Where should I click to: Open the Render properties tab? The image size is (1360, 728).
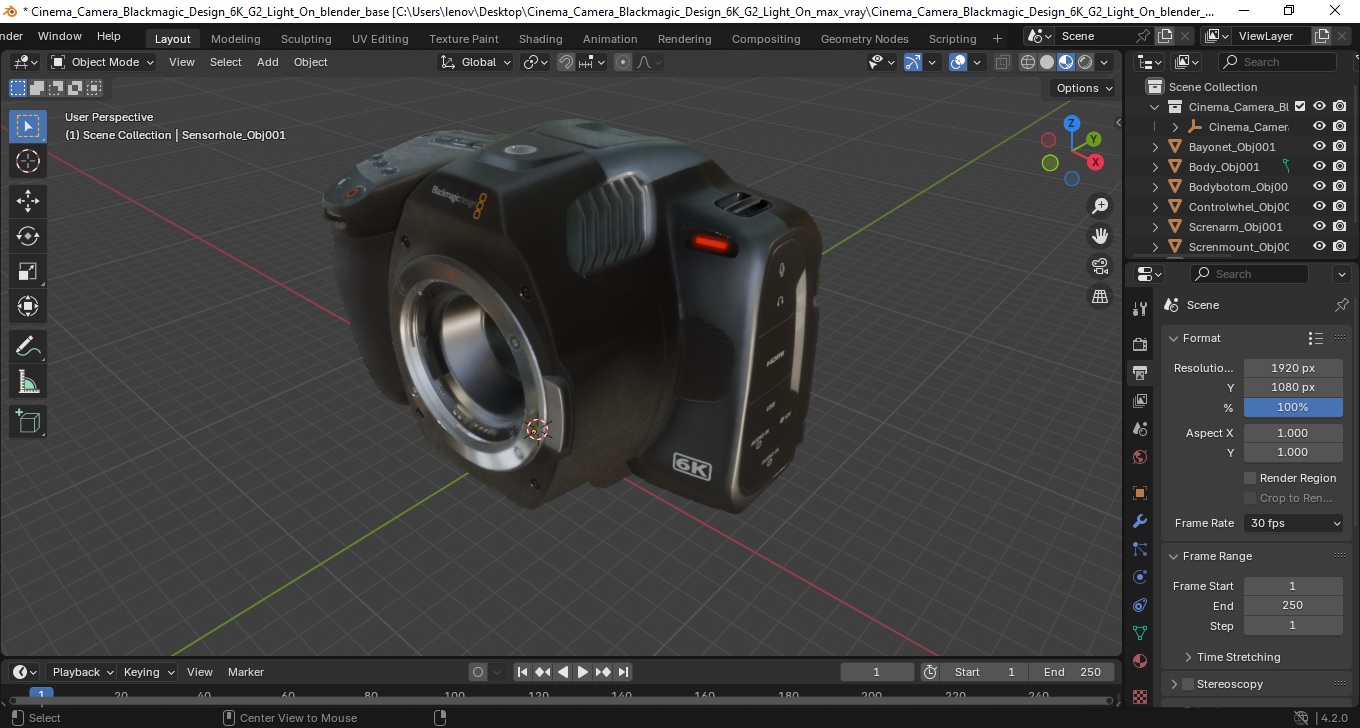(x=1139, y=344)
